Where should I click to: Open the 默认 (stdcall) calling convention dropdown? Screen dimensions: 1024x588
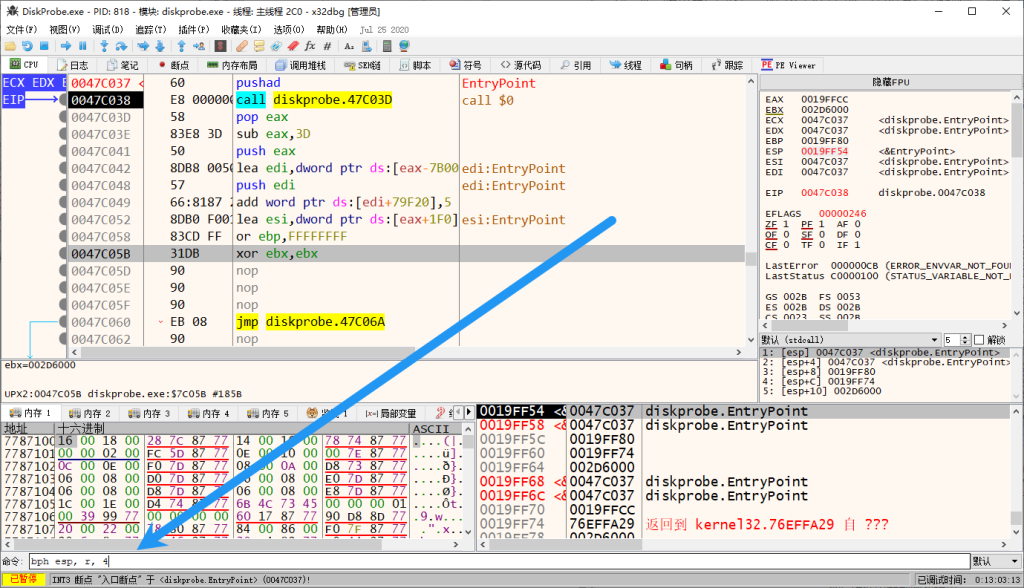(x=850, y=340)
